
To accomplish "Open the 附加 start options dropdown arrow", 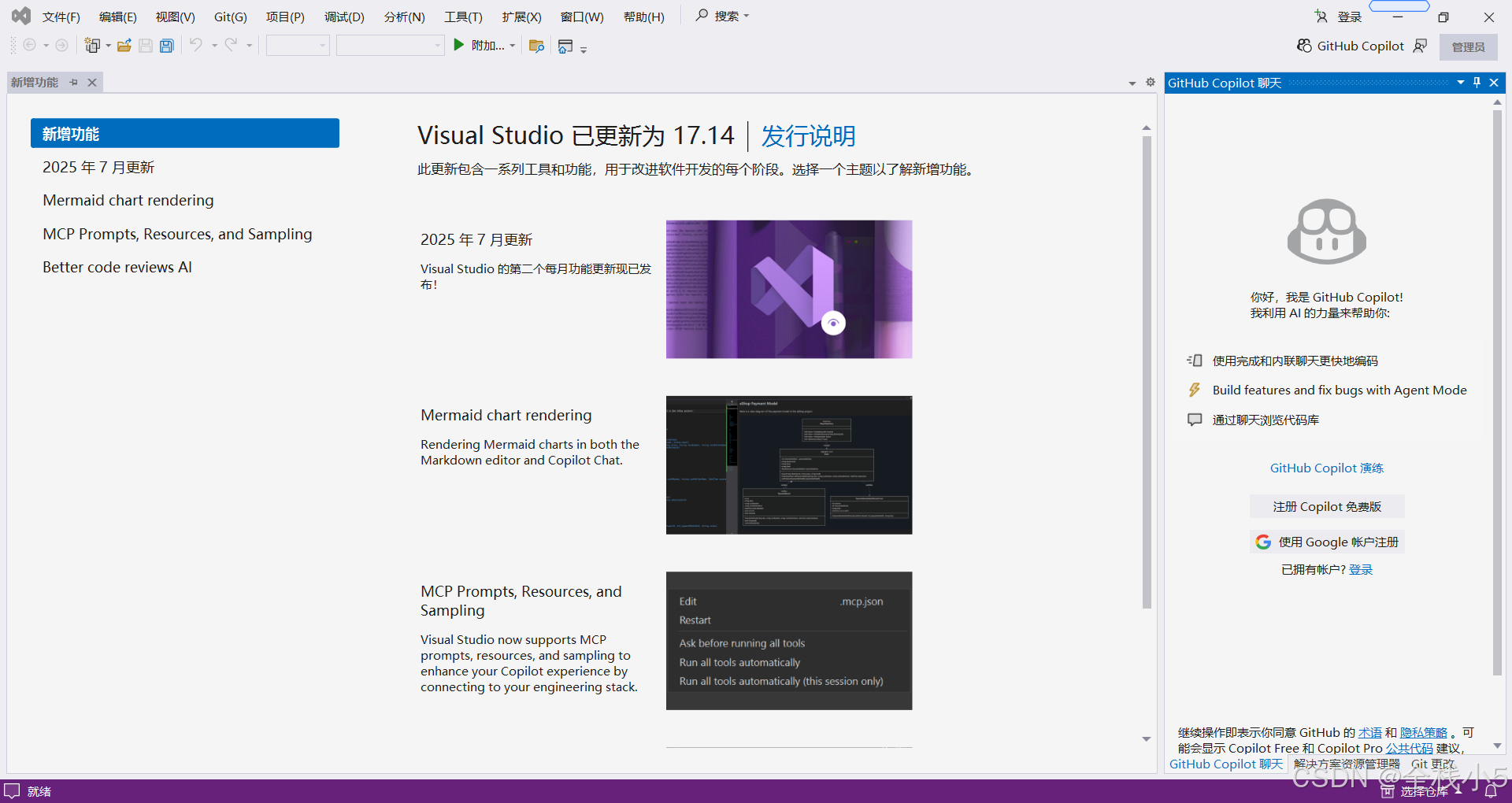I will (513, 46).
